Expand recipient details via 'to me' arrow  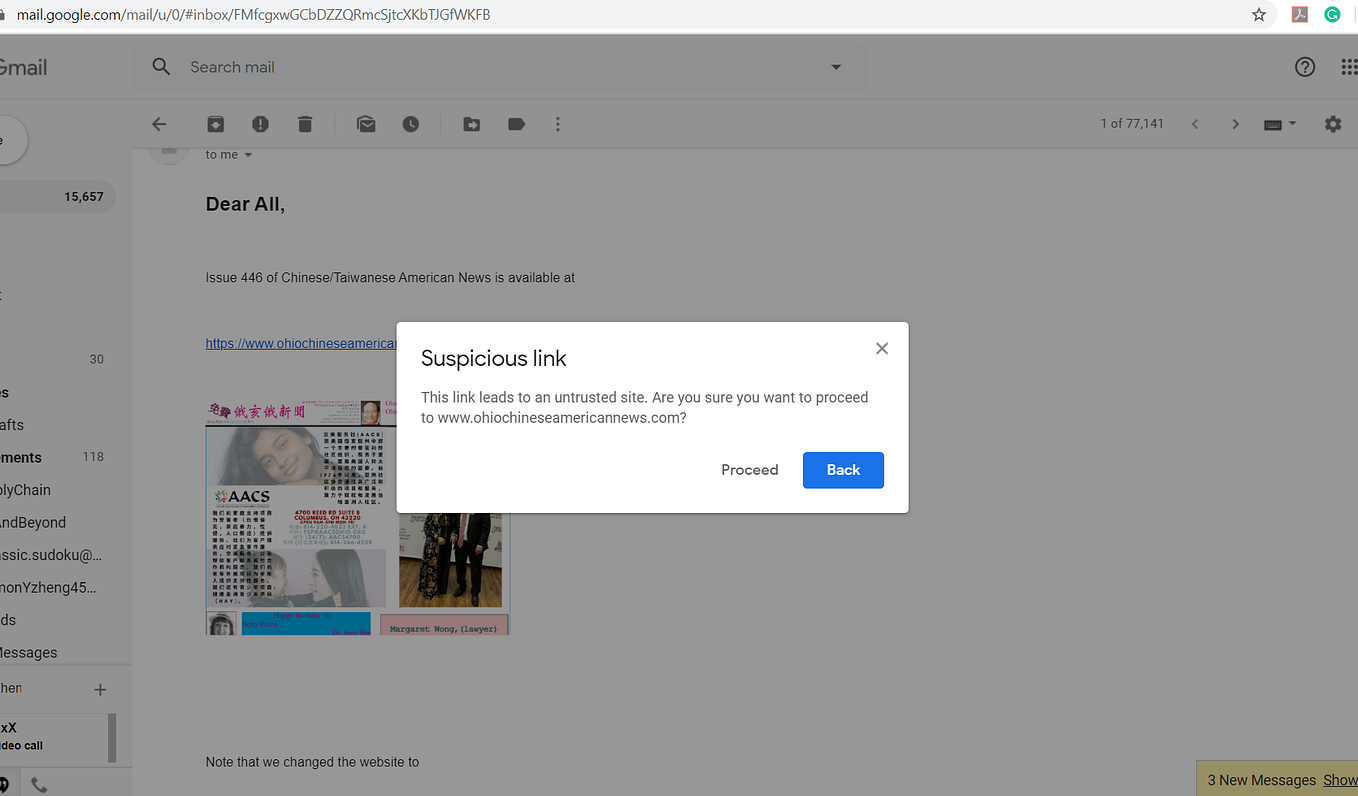click(247, 155)
